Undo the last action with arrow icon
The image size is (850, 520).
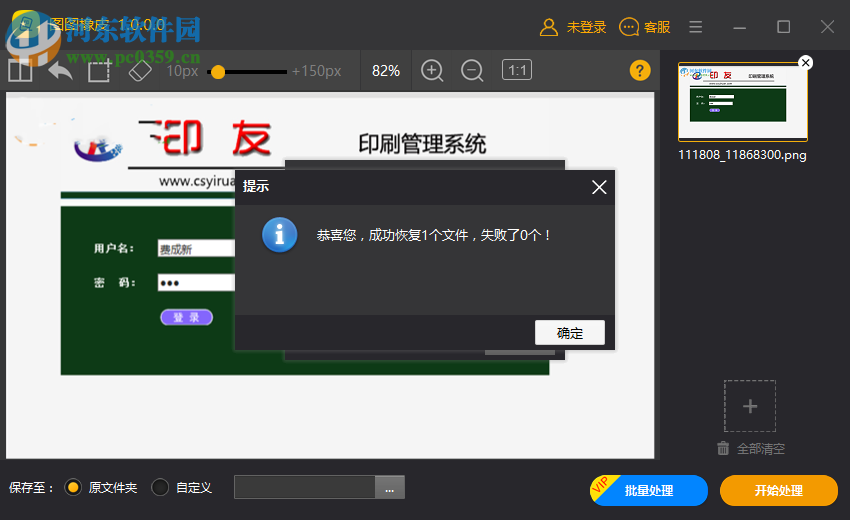pos(60,70)
